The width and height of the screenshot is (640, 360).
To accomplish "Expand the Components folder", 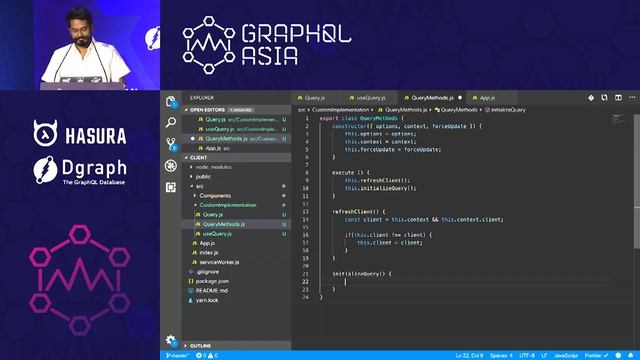I will pos(236,196).
